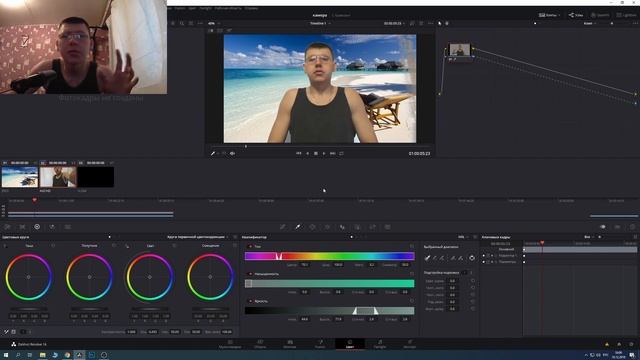This screenshot has width=640, height=360.
Task: Play the clip forward in the viewer
Action: click(324, 153)
